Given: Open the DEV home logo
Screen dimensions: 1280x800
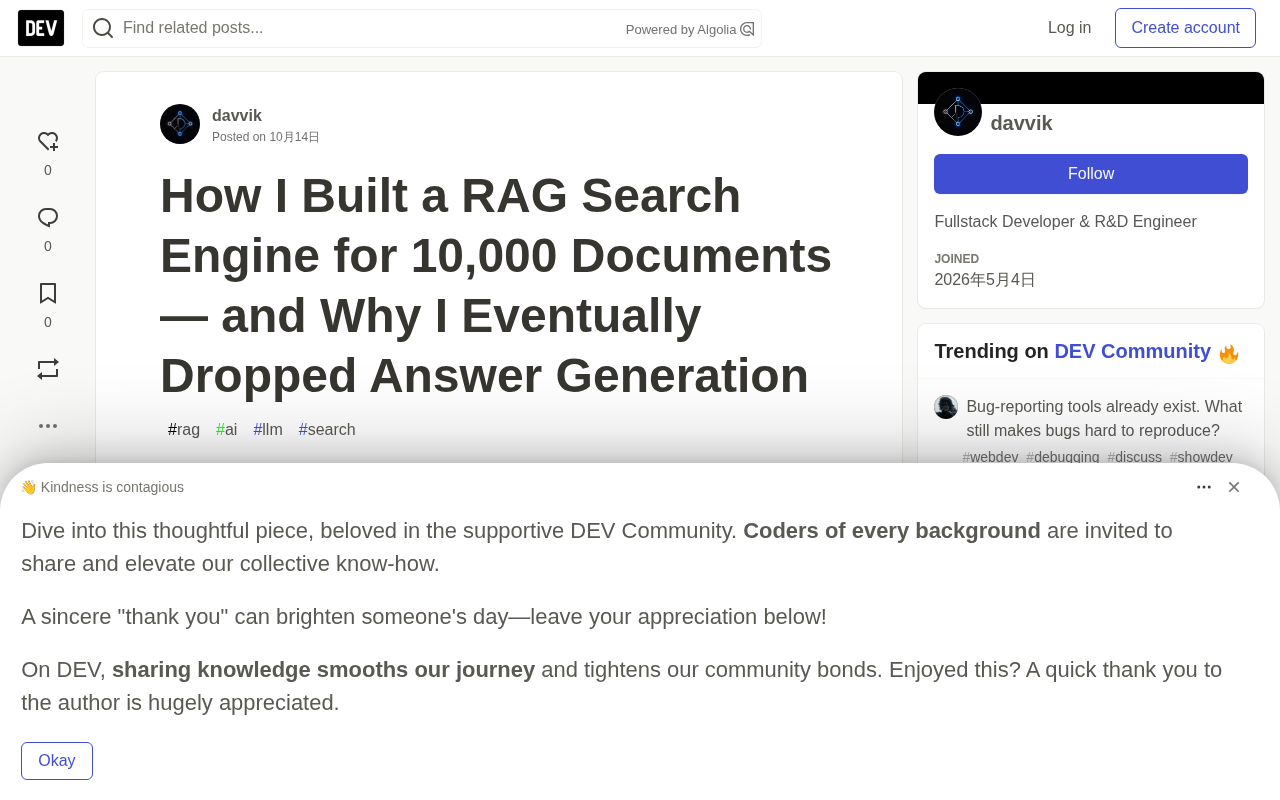Looking at the screenshot, I should coord(41,28).
